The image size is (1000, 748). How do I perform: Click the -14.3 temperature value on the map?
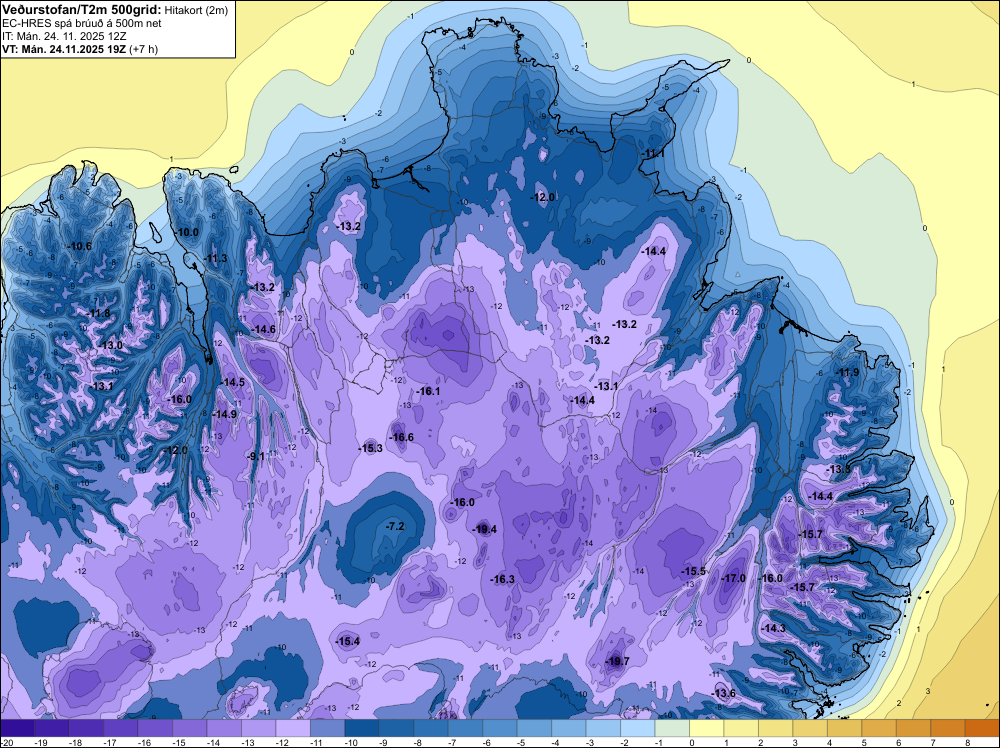[774, 628]
